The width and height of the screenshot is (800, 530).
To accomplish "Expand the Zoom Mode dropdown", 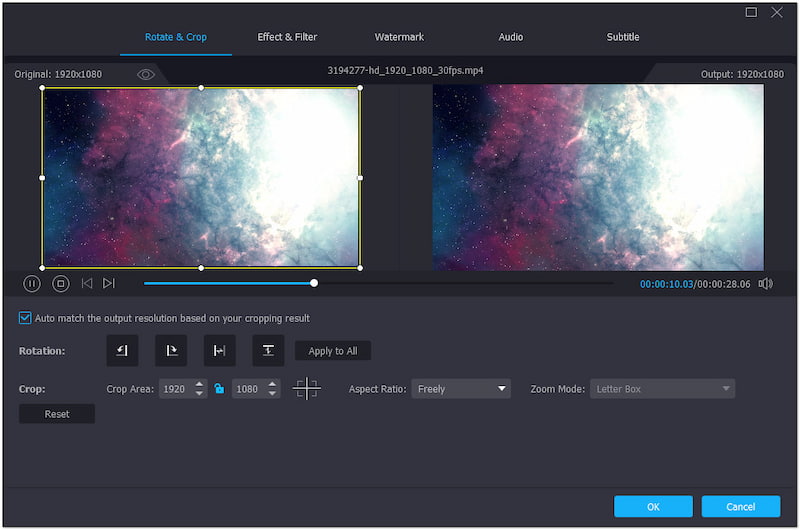I will 662,389.
